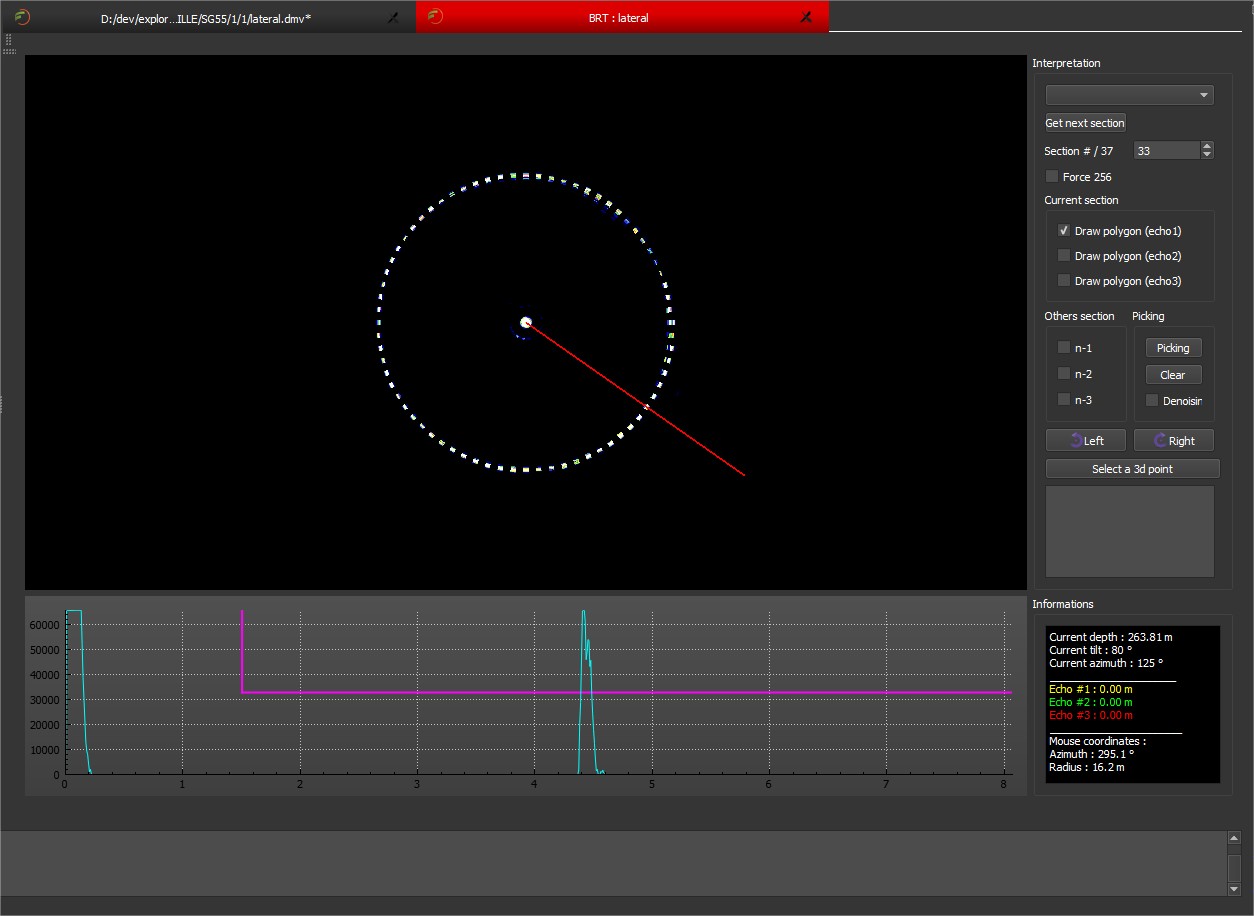The width and height of the screenshot is (1254, 916).
Task: Click the rotate Right arrow button
Action: click(1174, 440)
